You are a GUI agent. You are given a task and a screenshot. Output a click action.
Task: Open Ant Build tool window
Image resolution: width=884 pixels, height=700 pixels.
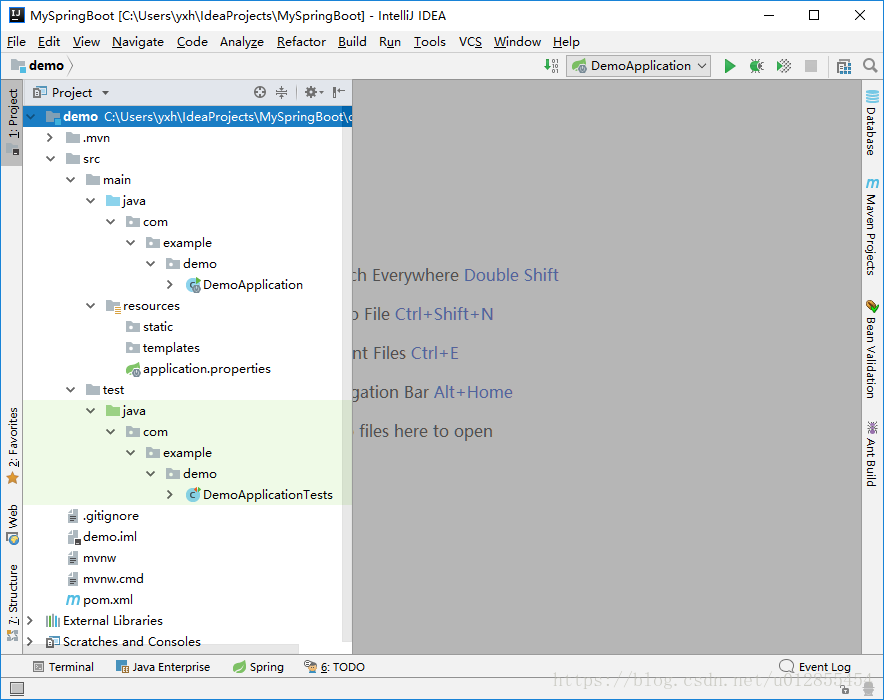872,454
